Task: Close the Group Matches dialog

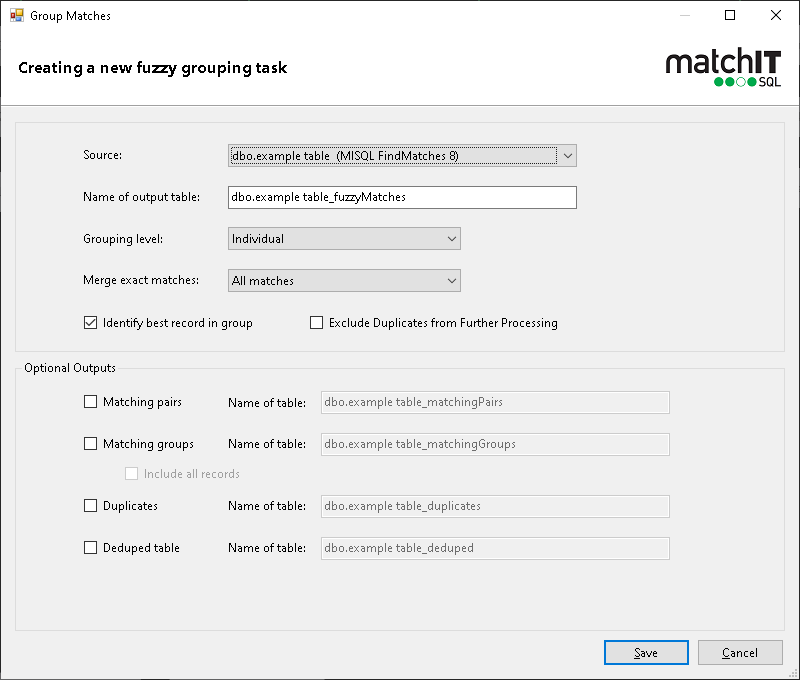Action: 776,15
